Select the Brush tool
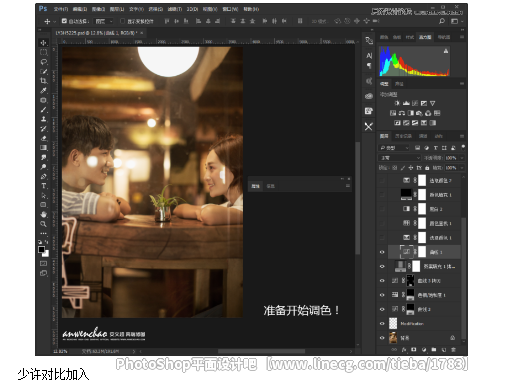This screenshot has height=383, width=524. [43, 110]
